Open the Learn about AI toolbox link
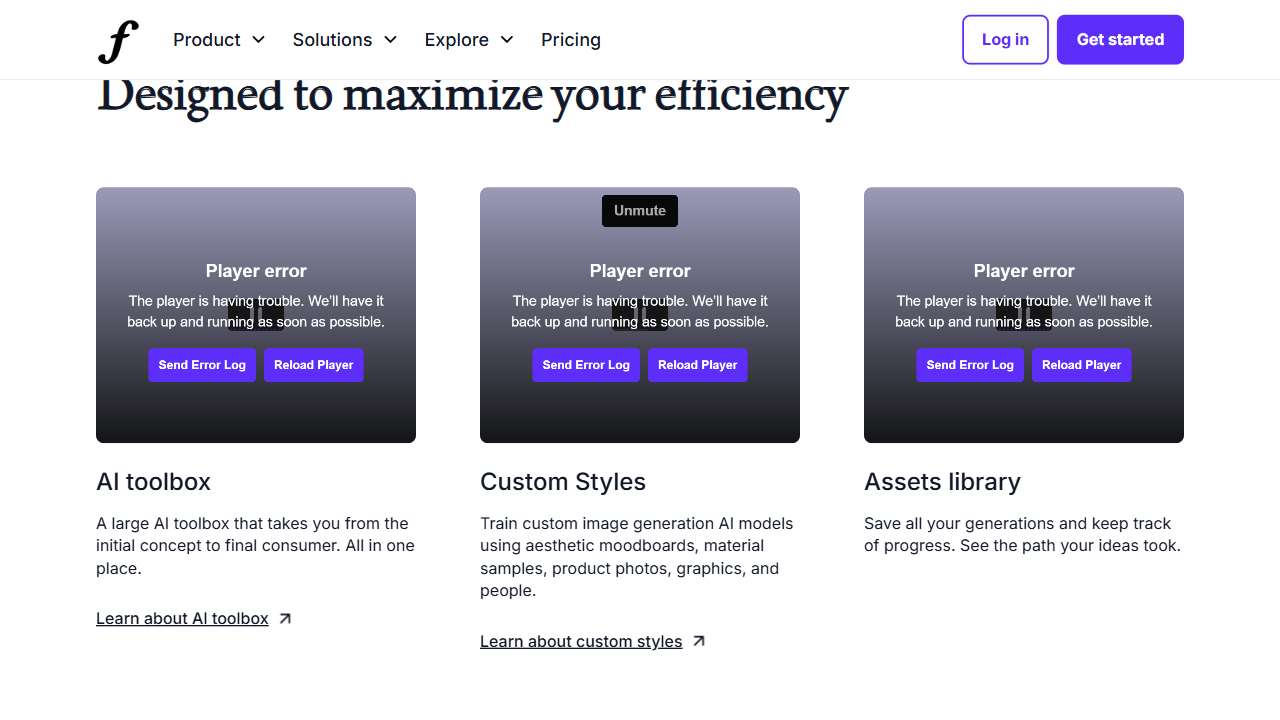 [182, 619]
